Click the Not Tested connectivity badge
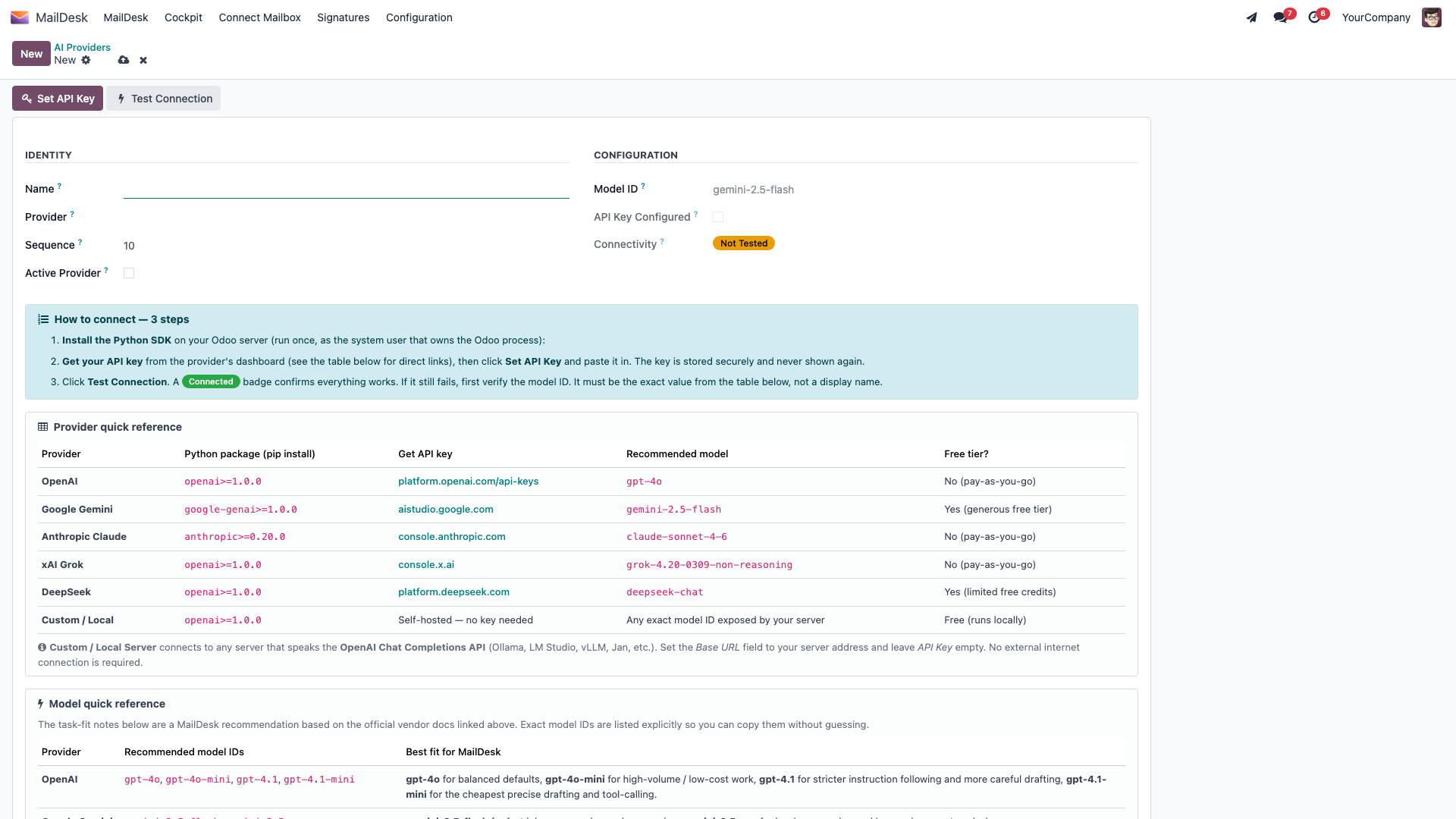Viewport: 1456px width, 819px height. click(x=743, y=243)
